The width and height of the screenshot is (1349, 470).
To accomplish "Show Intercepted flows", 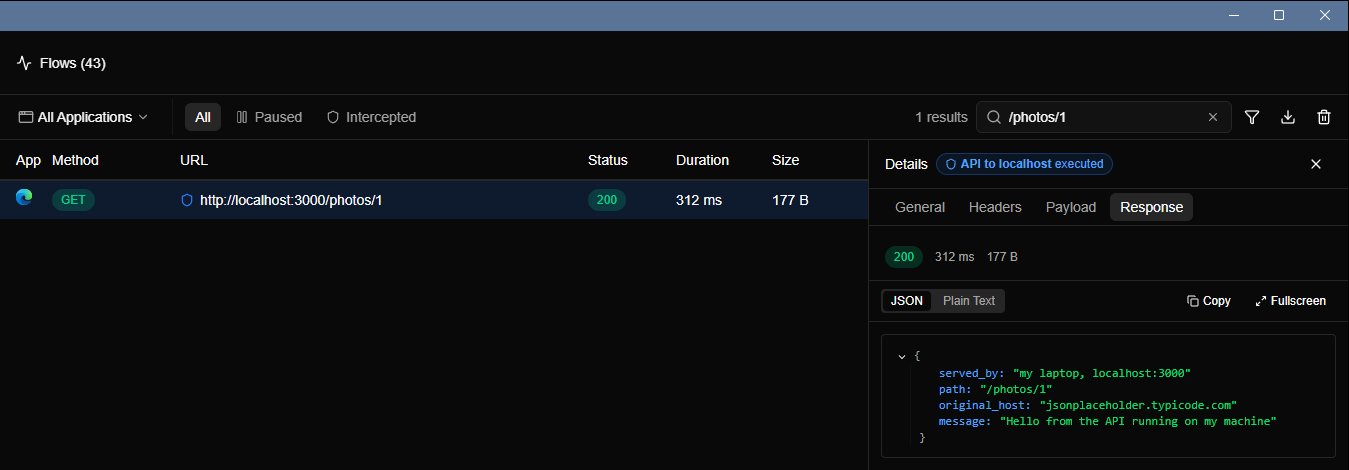I will click(371, 117).
